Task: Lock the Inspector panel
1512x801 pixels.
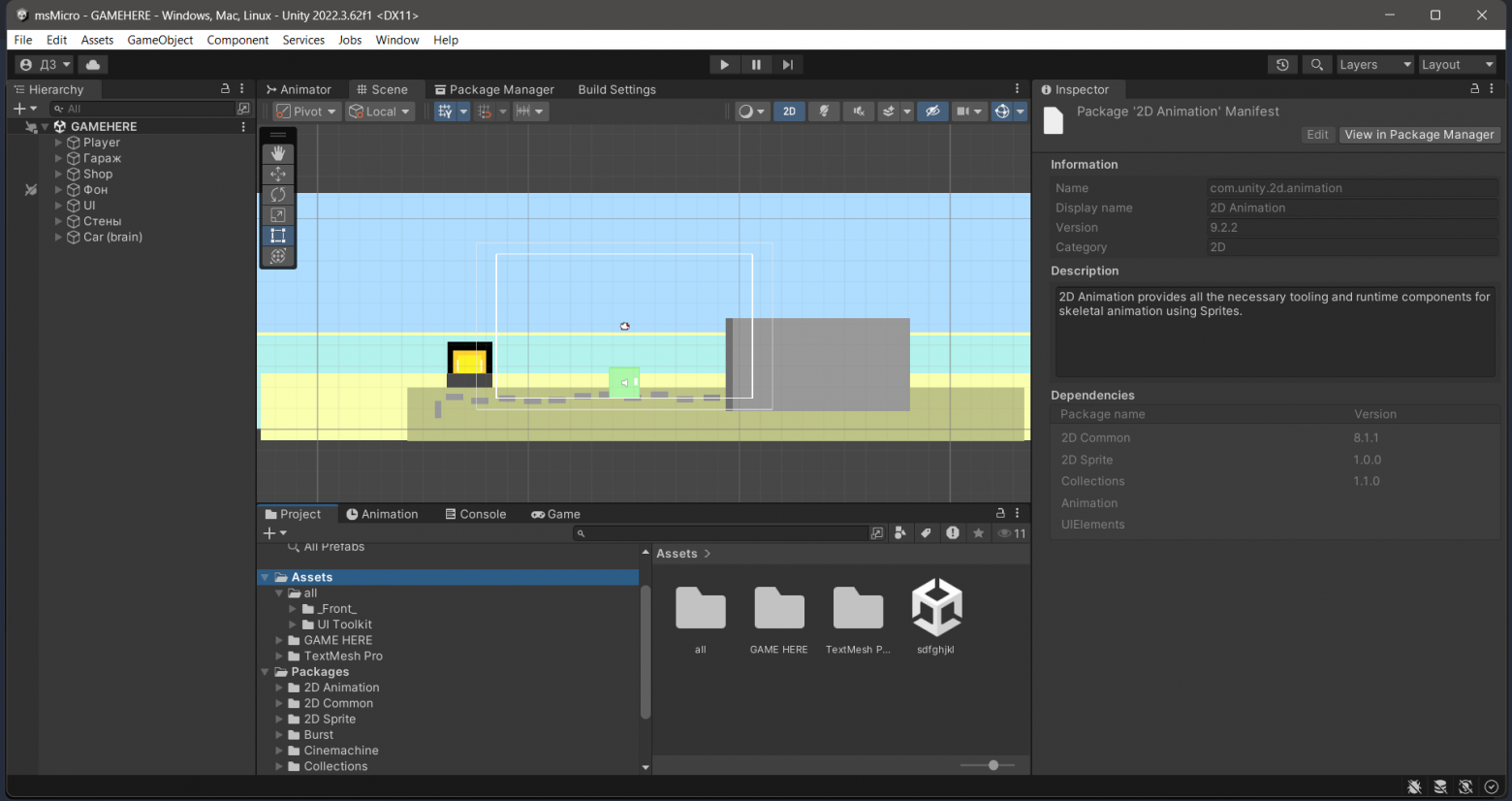Action: pyautogui.click(x=1475, y=88)
